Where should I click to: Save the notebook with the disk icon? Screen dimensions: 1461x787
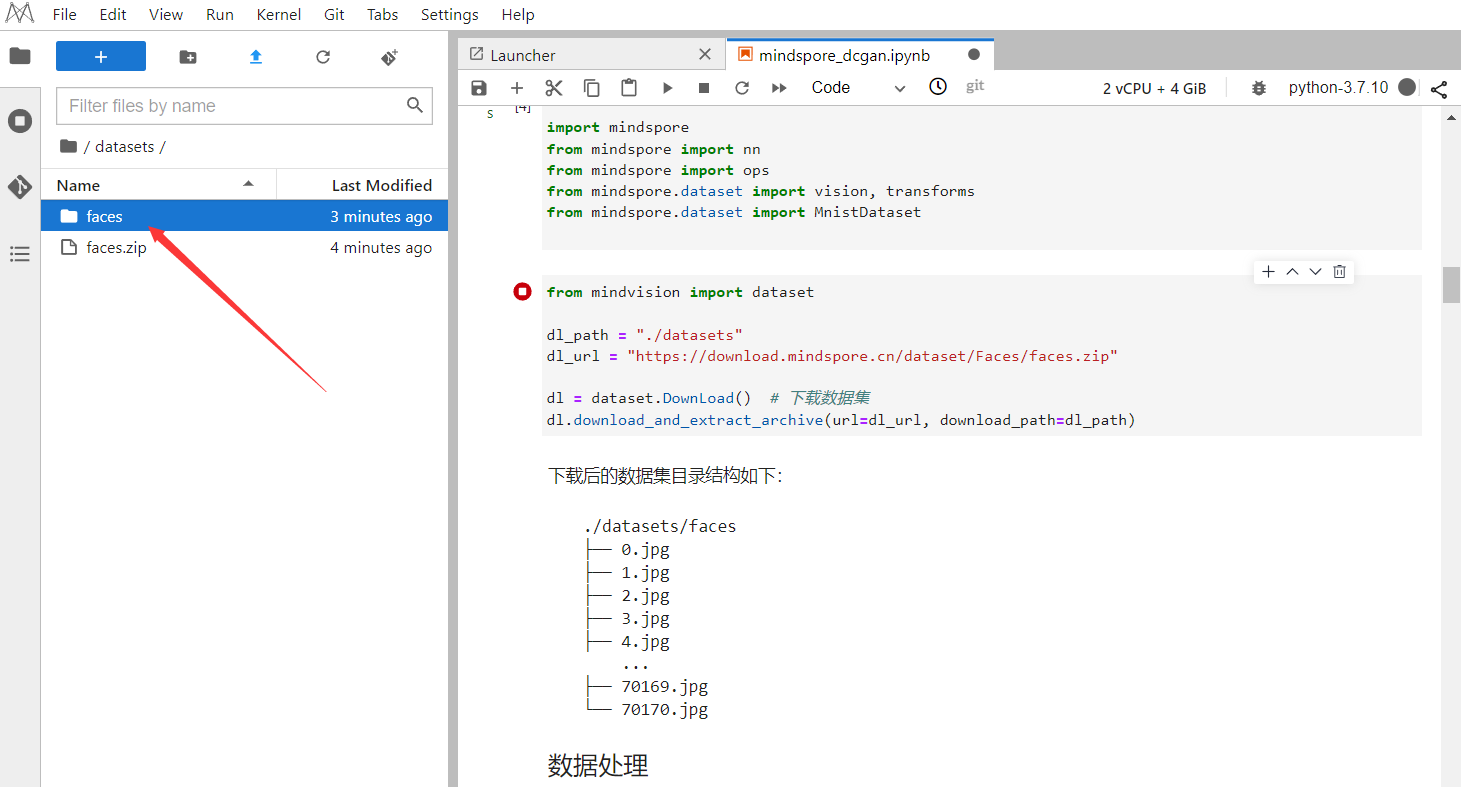click(x=479, y=88)
